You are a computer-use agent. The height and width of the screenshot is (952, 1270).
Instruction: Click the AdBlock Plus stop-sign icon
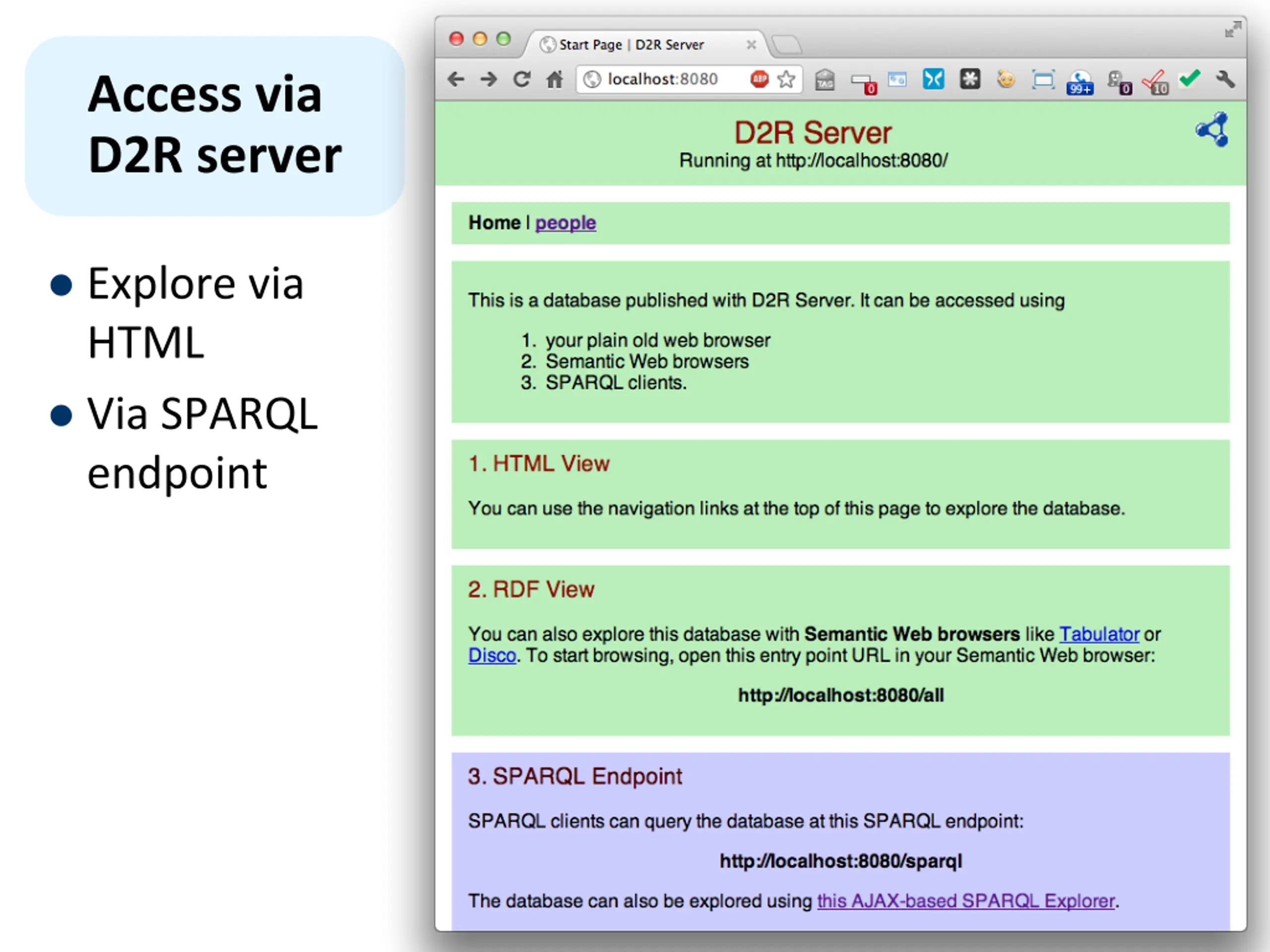click(x=759, y=79)
